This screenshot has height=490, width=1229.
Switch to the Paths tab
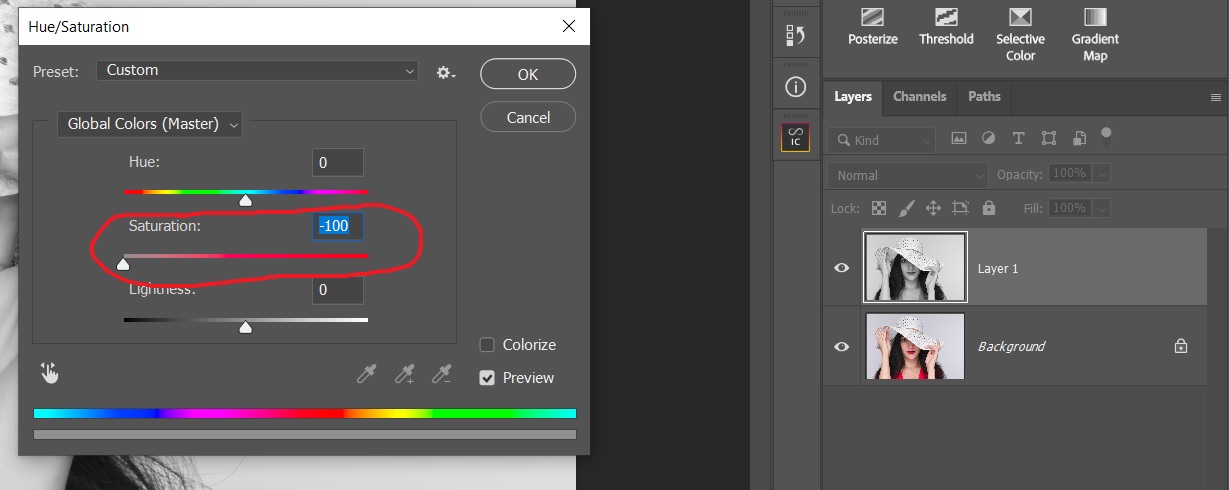984,97
